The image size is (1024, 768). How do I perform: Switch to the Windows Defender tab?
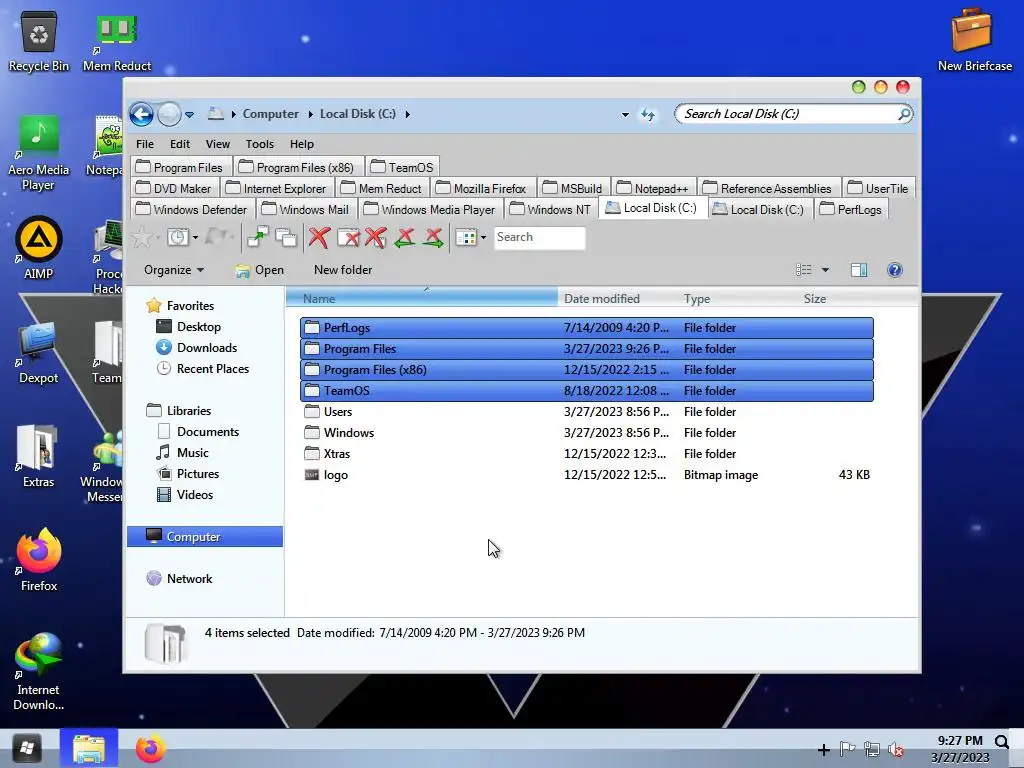pos(192,209)
